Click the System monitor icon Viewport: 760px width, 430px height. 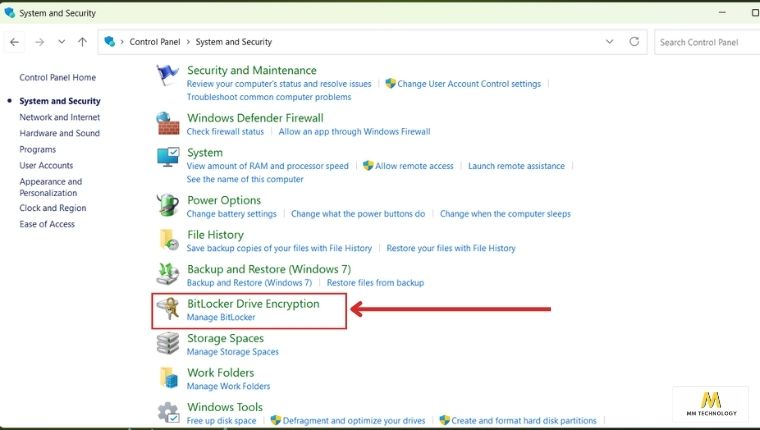(x=168, y=158)
